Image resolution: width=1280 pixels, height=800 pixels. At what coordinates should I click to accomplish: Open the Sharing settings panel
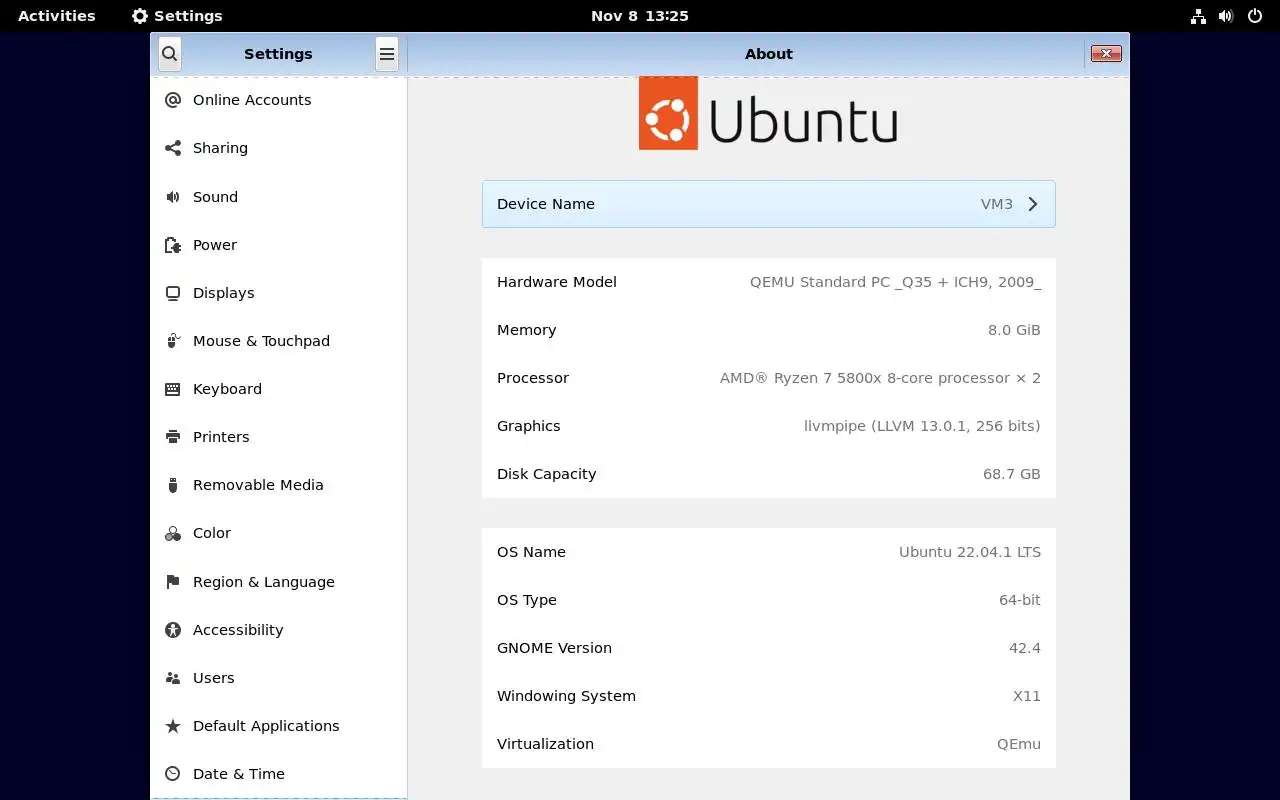[279, 148]
